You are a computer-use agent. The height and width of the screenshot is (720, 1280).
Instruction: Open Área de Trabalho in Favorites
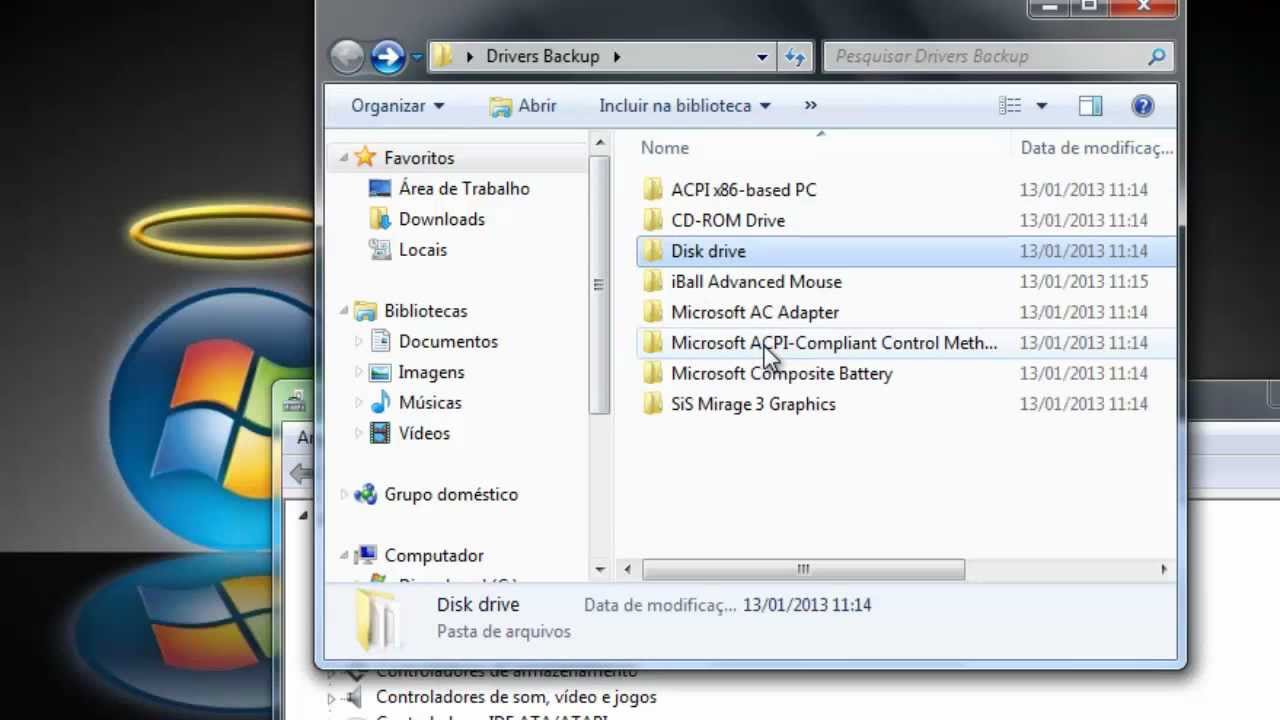[464, 188]
